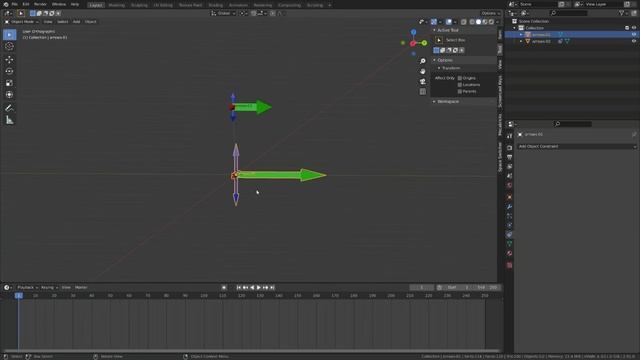
Task: Open the Material properties icon
Action: click(x=509, y=253)
